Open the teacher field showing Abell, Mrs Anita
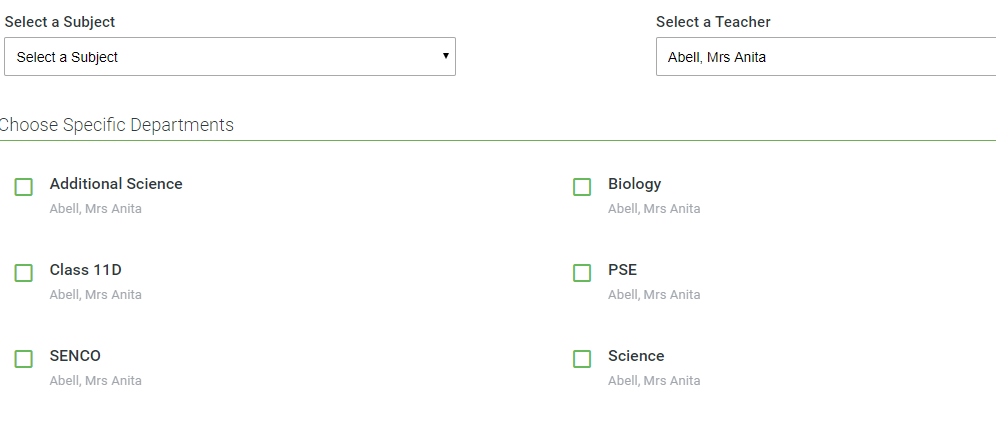 [825, 57]
